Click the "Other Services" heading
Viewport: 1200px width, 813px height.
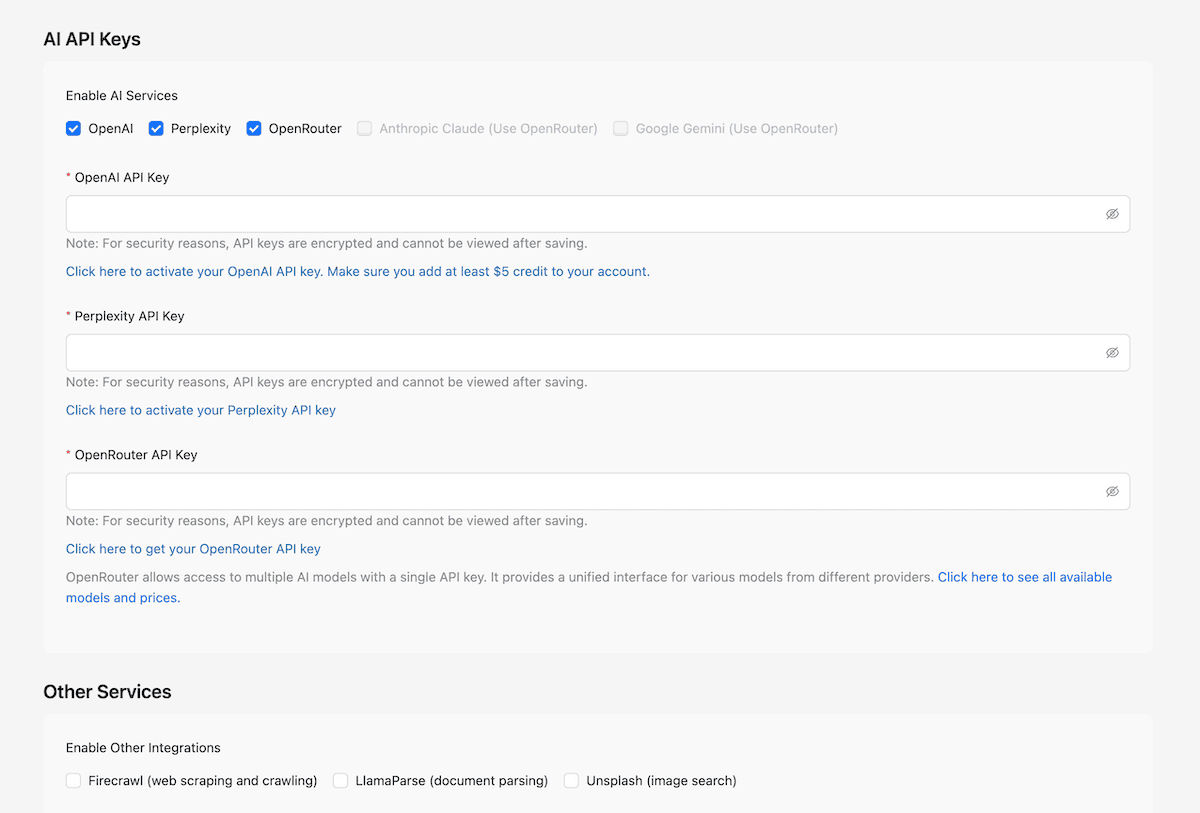click(x=107, y=692)
